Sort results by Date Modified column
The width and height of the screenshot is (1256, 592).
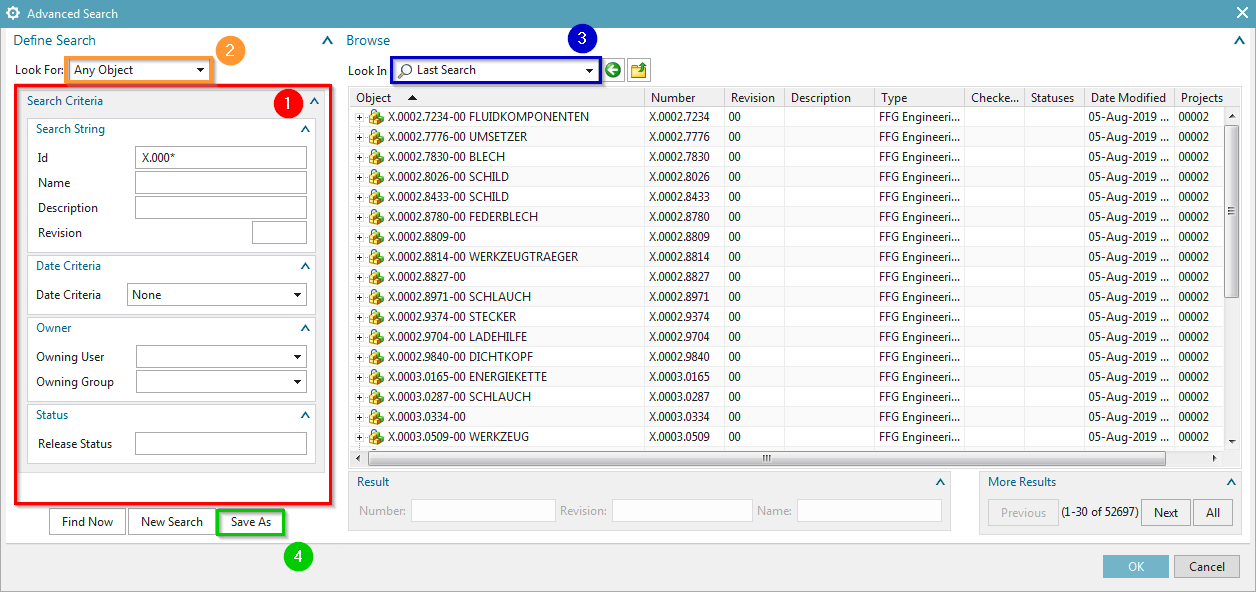1127,98
